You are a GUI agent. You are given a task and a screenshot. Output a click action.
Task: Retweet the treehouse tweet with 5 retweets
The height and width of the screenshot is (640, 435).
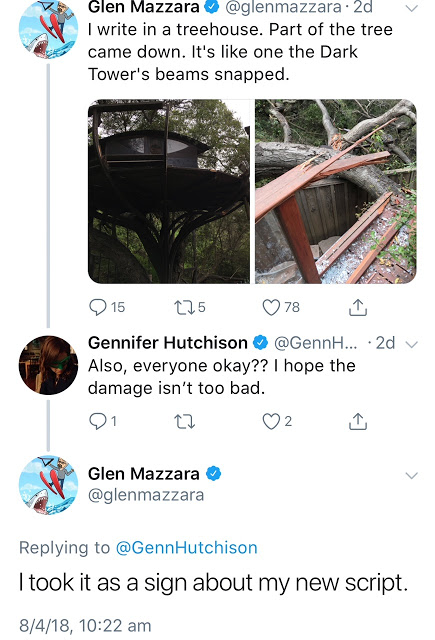coord(189,307)
